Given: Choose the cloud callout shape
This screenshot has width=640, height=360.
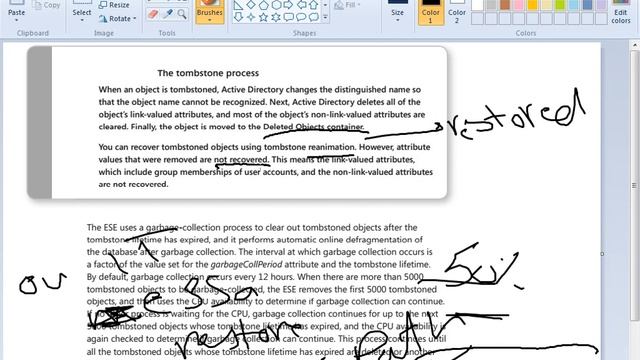Looking at the screenshot, I should 313,17.
